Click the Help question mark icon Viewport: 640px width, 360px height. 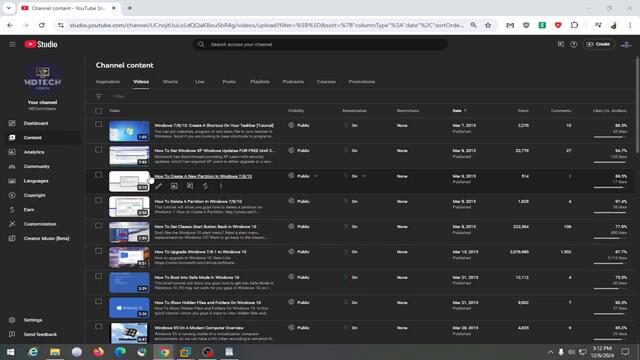[574, 44]
